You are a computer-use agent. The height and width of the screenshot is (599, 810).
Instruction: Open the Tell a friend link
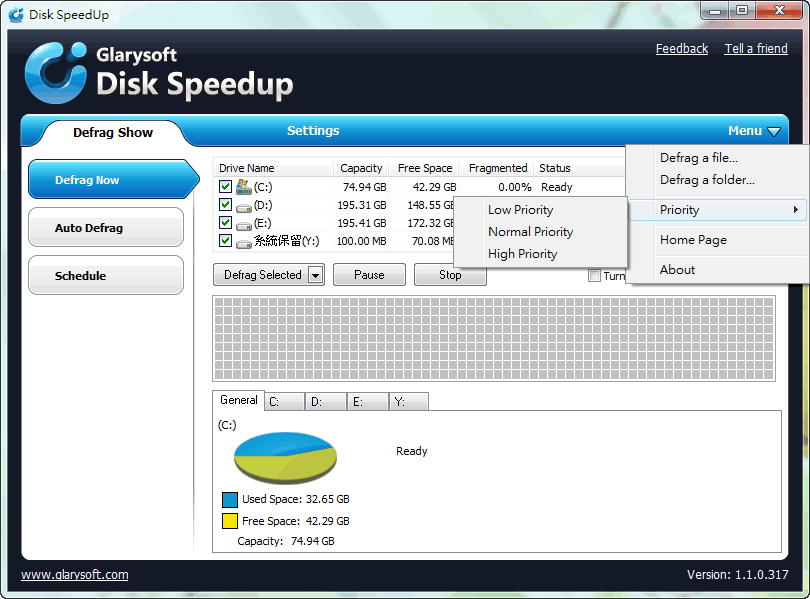click(x=756, y=49)
